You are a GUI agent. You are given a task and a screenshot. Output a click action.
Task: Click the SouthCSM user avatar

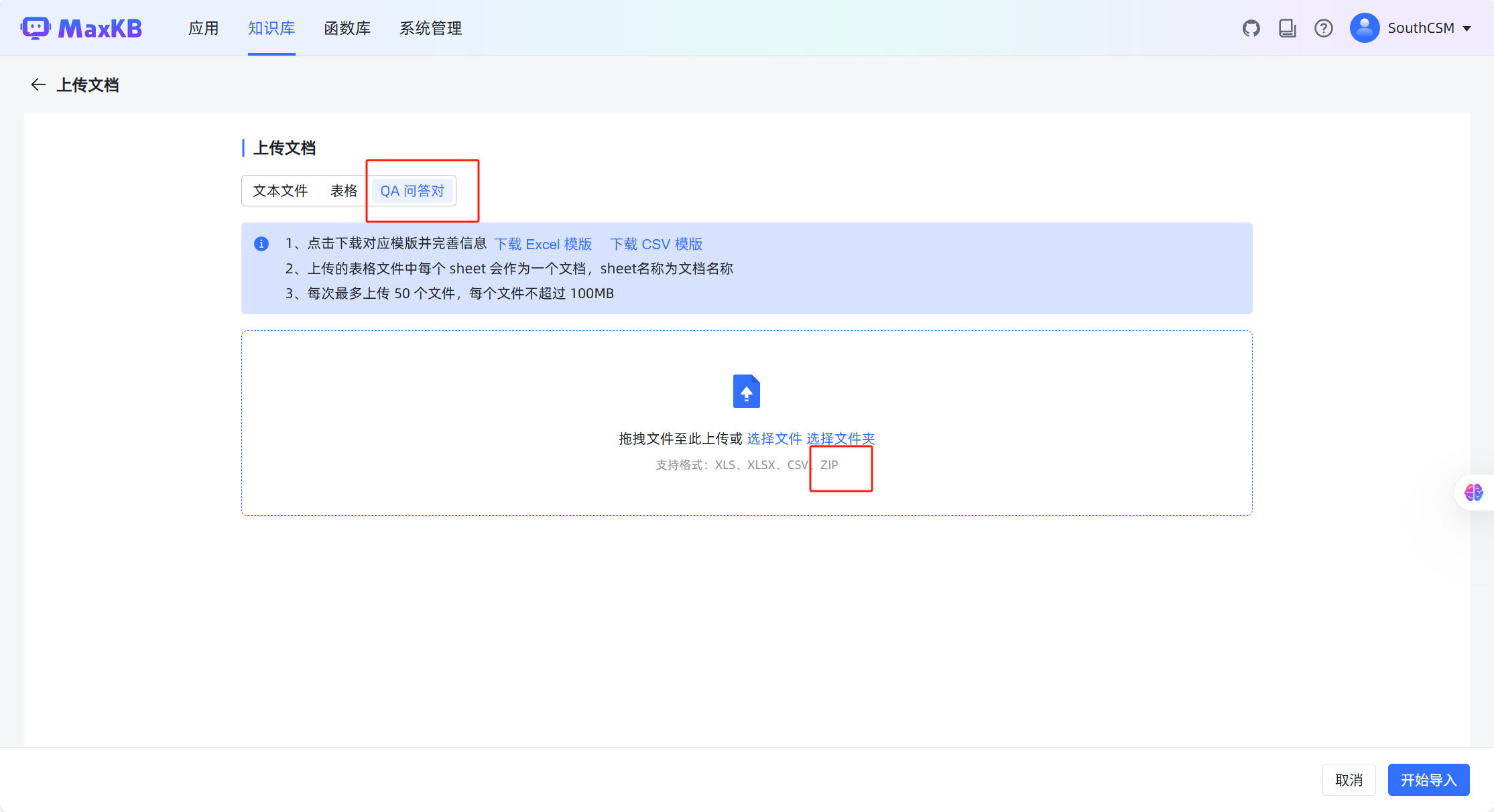(x=1364, y=28)
